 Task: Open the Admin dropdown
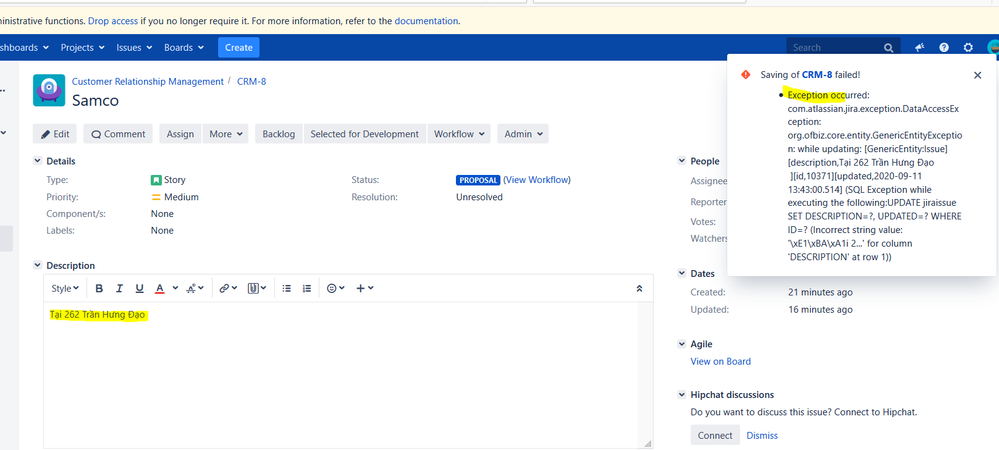coord(523,134)
